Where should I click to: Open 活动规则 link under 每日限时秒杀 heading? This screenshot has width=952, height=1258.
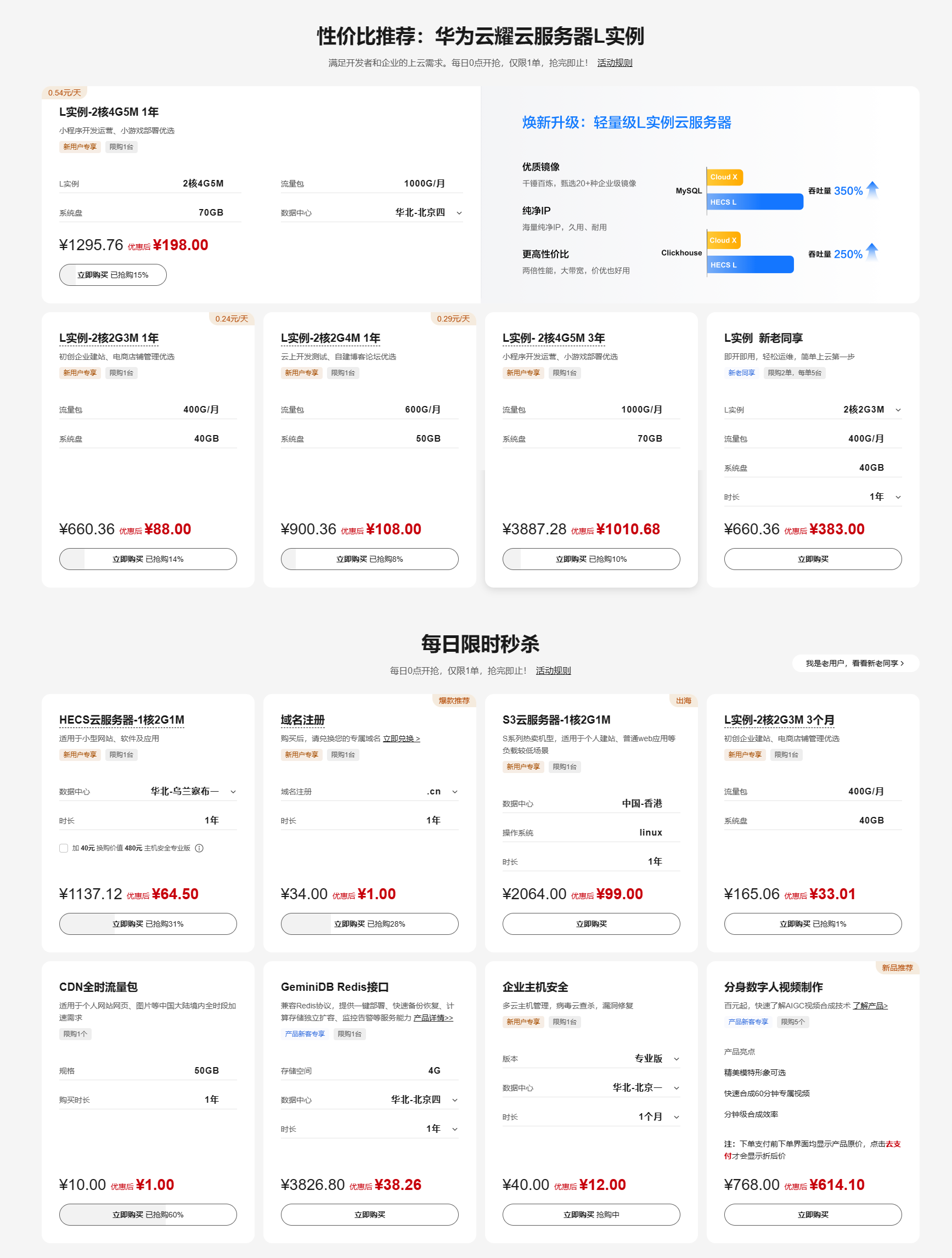(553, 670)
